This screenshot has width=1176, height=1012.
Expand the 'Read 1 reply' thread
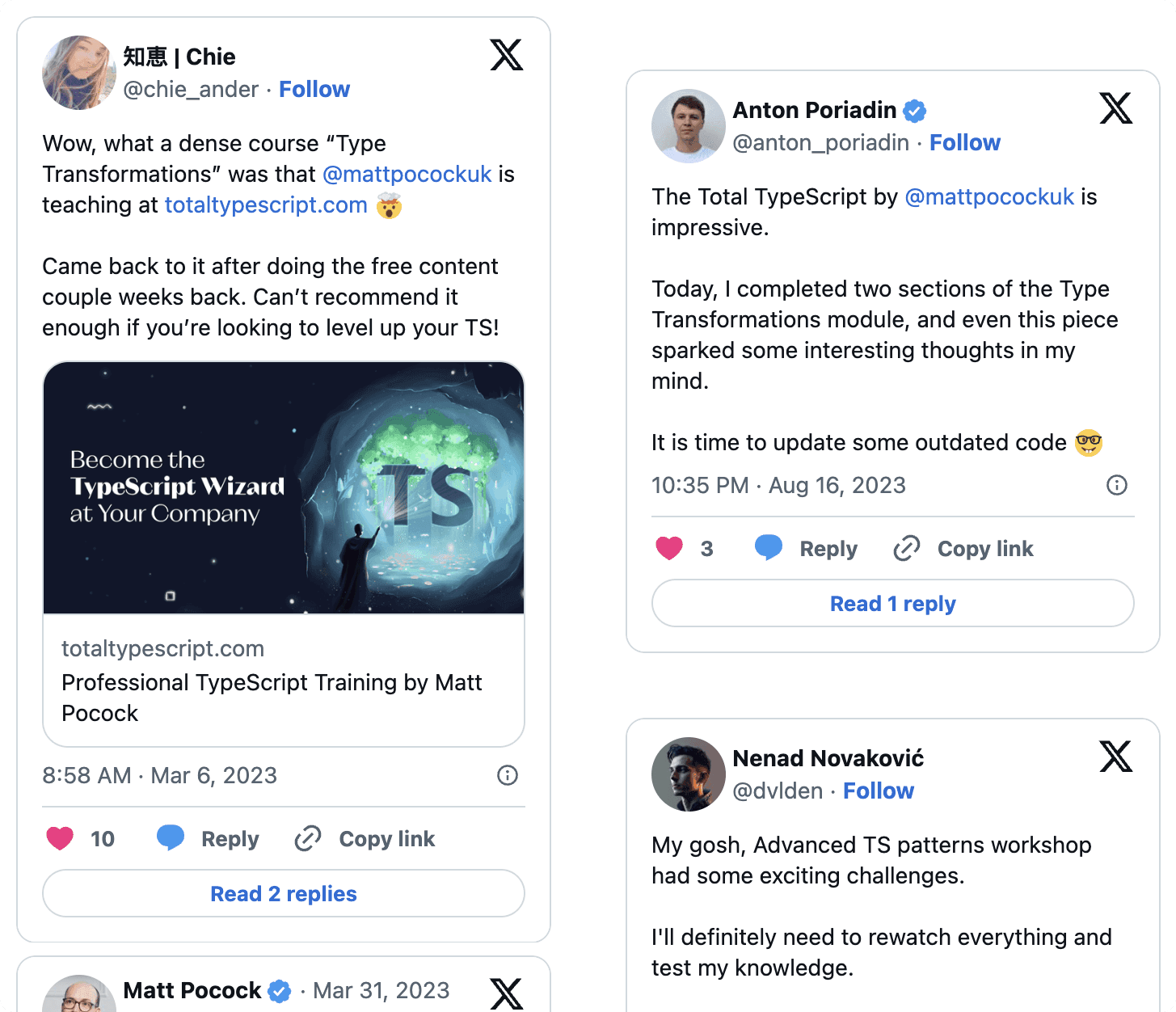(892, 604)
